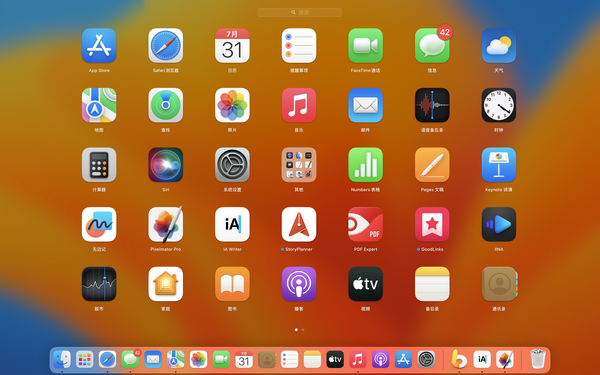Open the Calendar app in Launchpad grid
The height and width of the screenshot is (375, 600).
[232, 46]
